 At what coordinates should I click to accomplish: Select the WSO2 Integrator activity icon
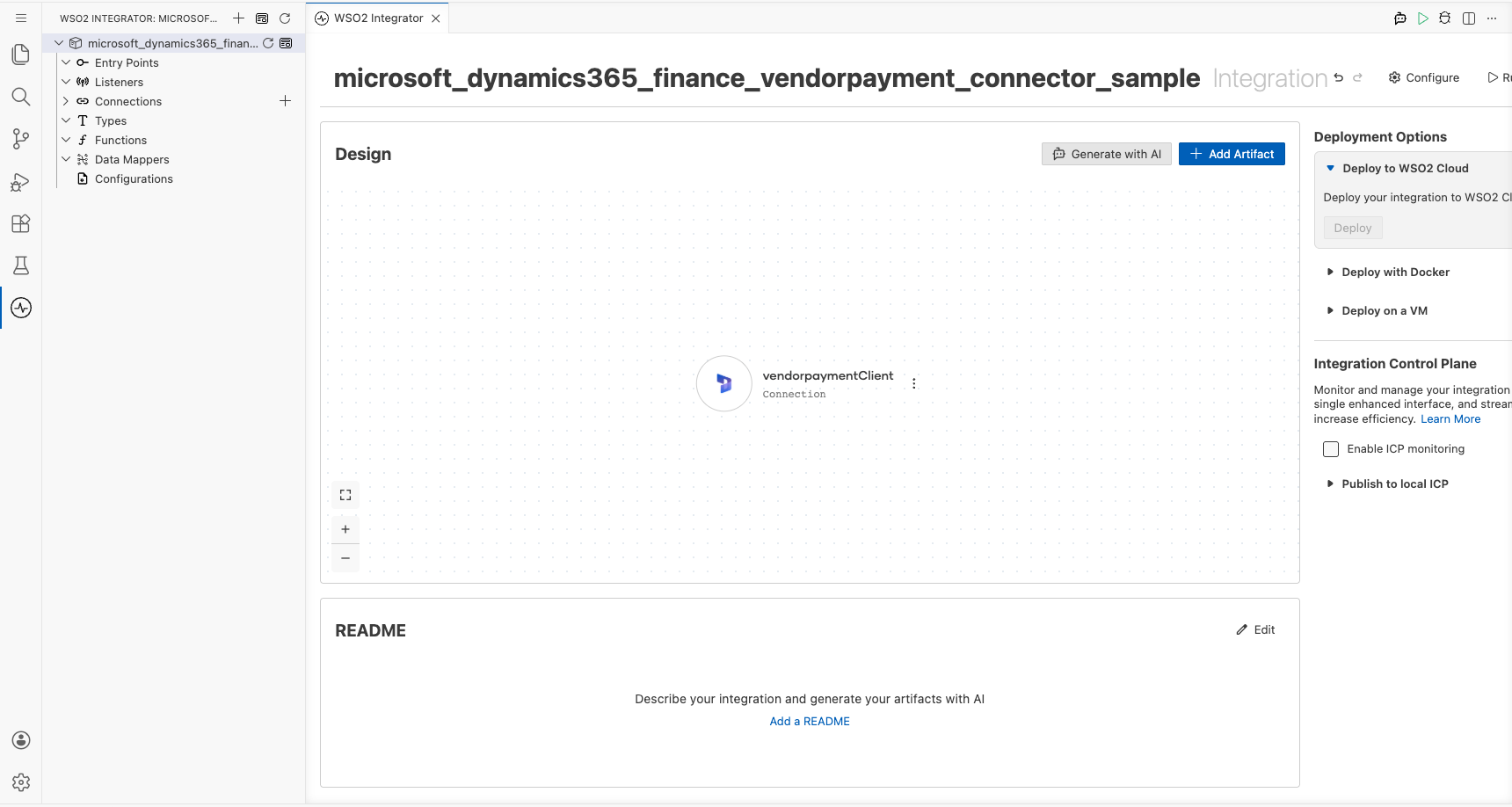(21, 308)
